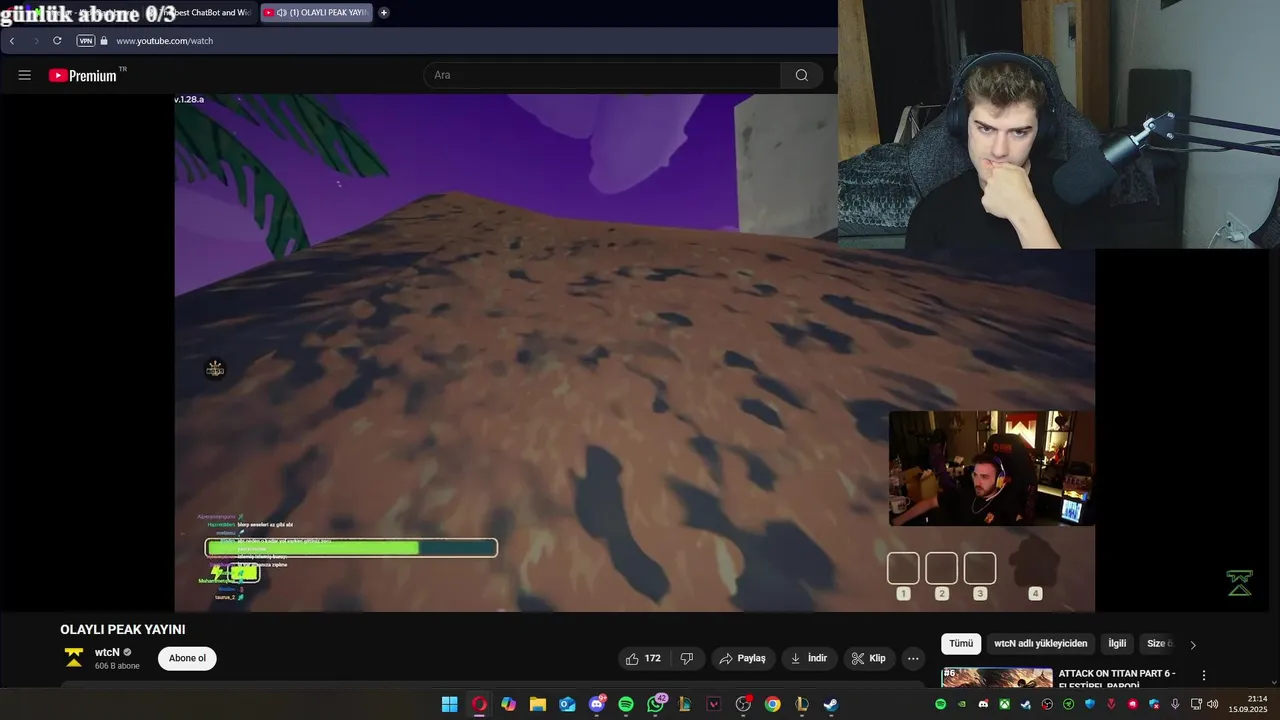Viewport: 1280px width, 720px height.
Task: Open Discord from the taskbar
Action: 597,704
